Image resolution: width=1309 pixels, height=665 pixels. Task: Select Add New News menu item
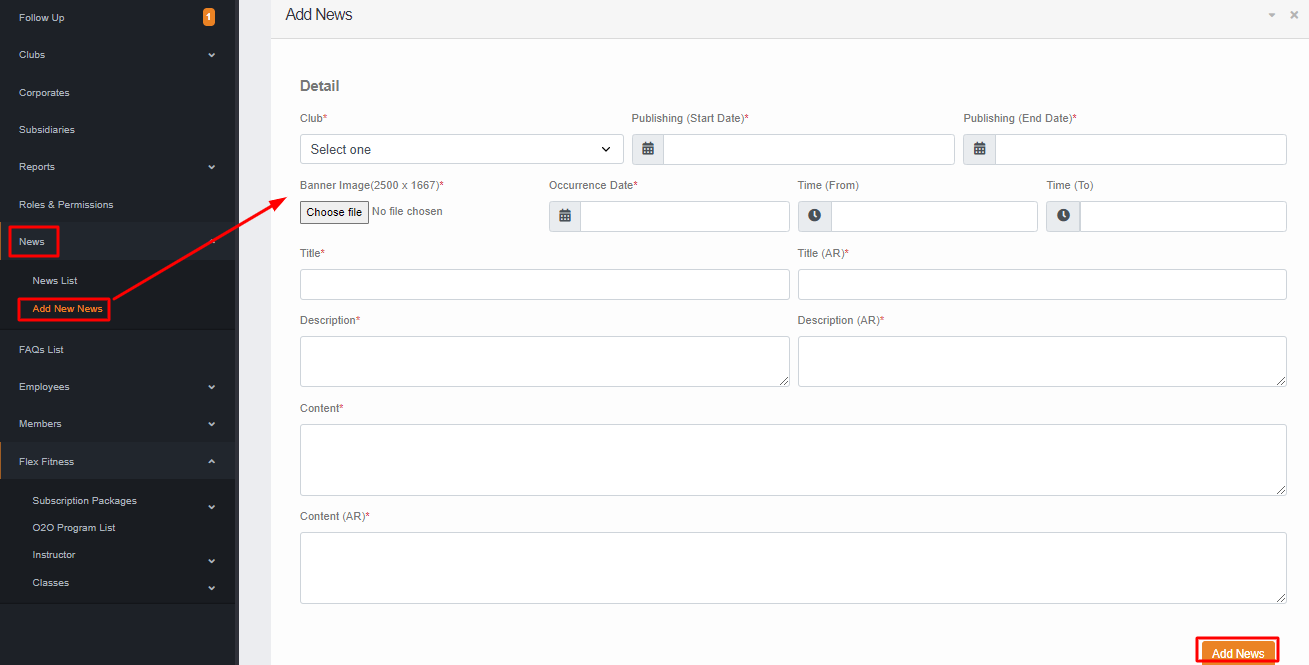[x=67, y=309]
